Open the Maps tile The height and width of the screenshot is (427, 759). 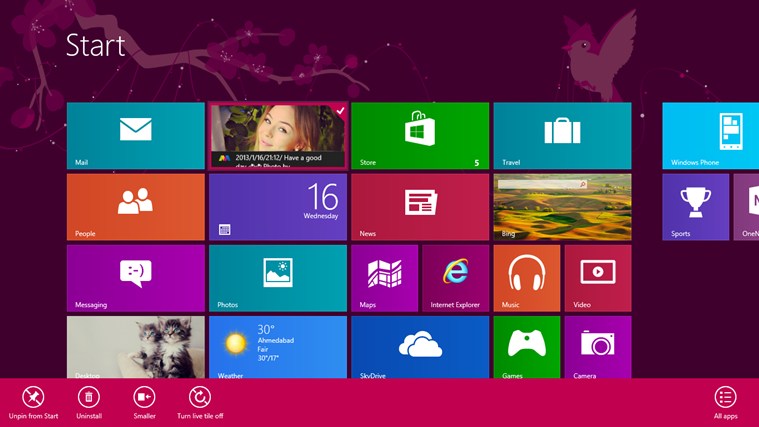(384, 278)
